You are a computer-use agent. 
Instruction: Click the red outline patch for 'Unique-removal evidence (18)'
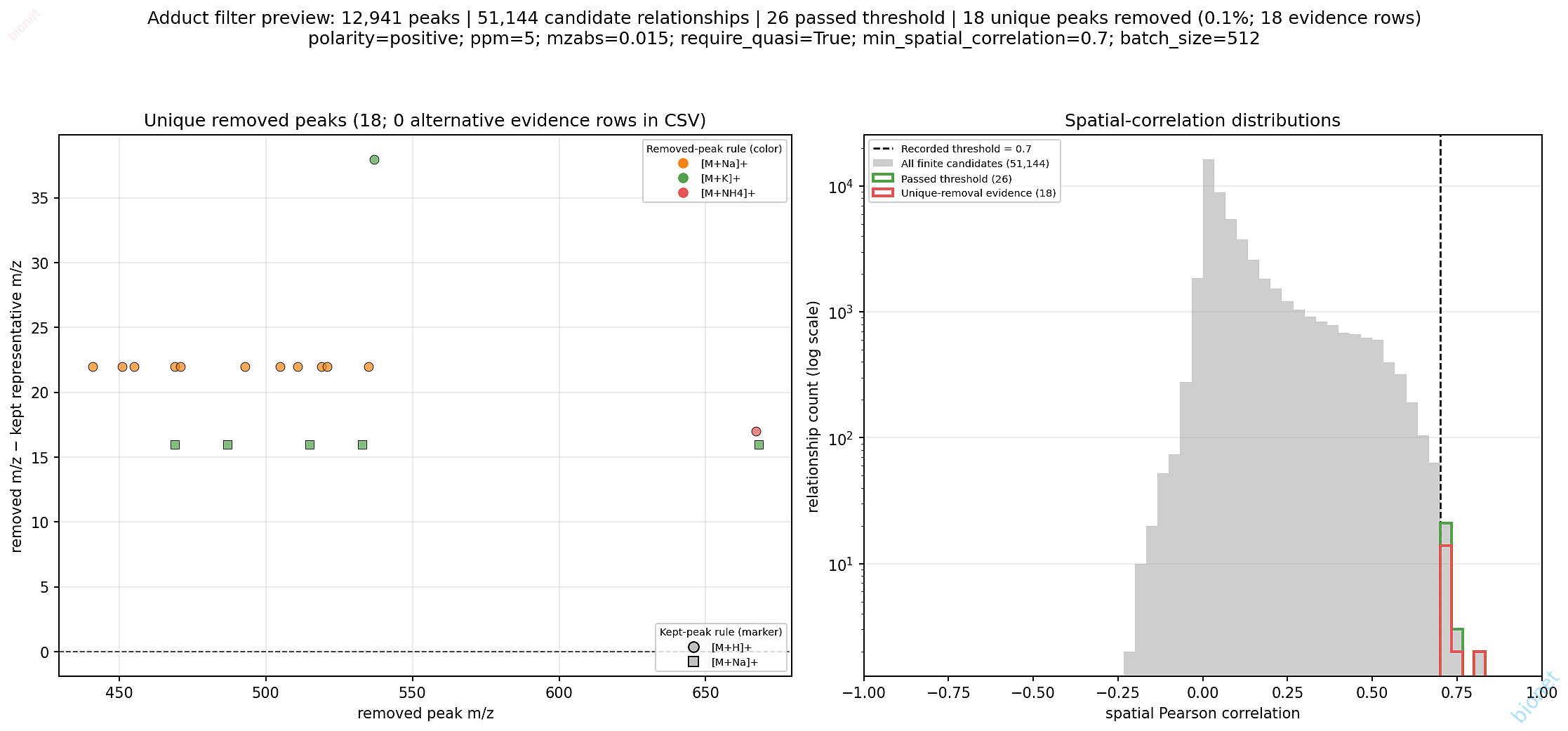pos(883,193)
